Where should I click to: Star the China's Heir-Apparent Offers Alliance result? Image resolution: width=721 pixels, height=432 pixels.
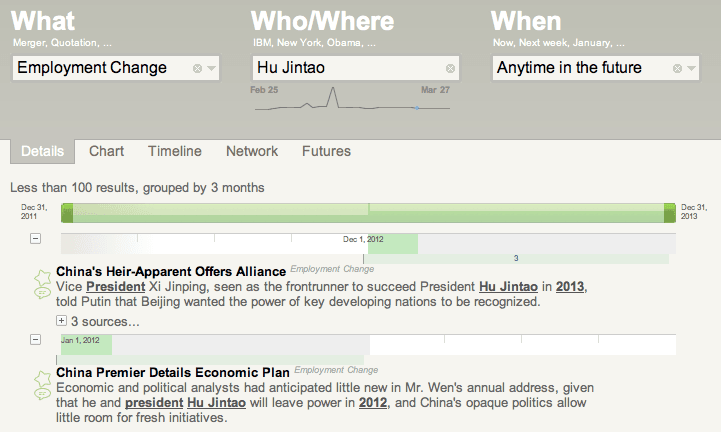(x=43, y=277)
